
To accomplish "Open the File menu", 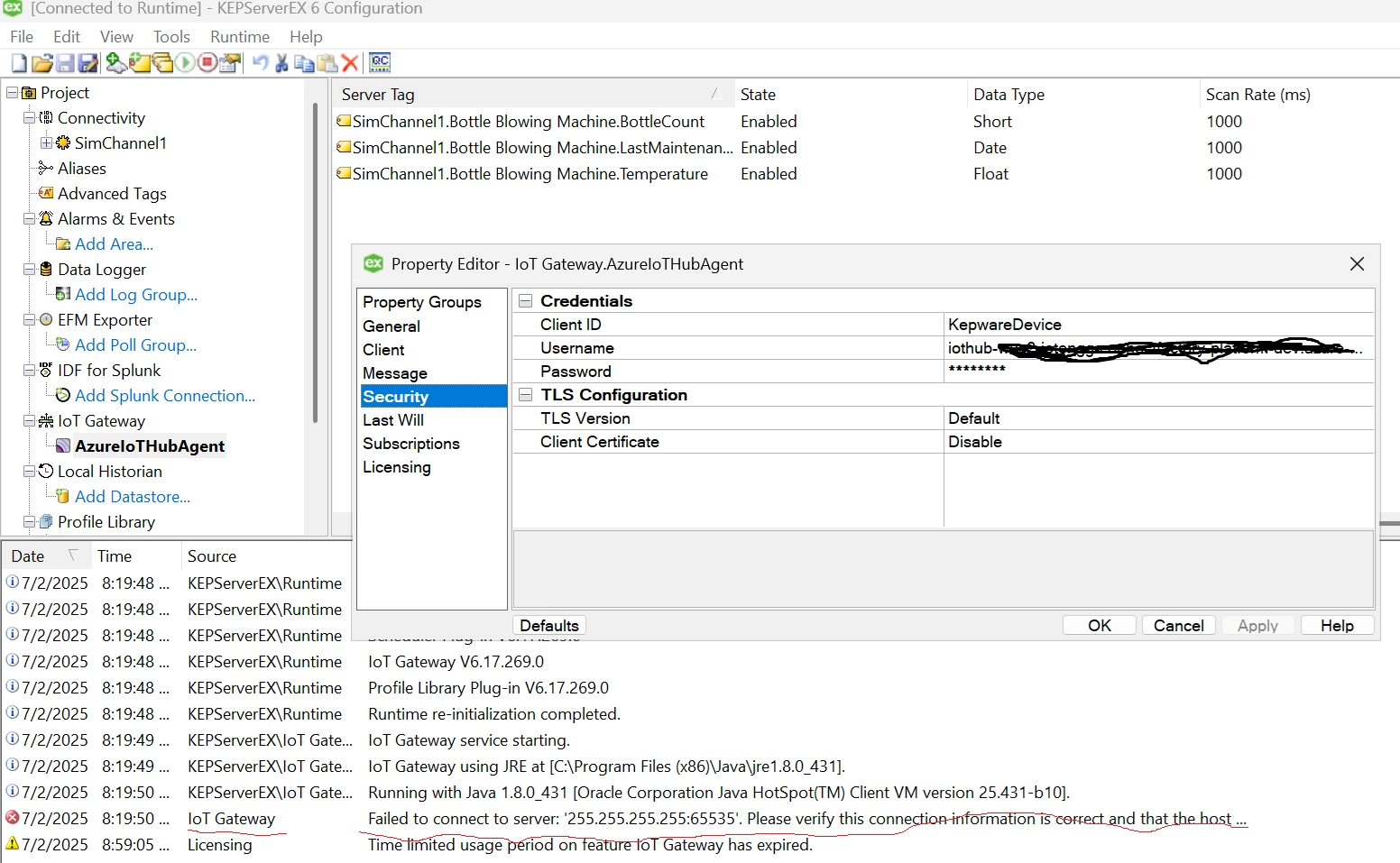I will (x=22, y=37).
